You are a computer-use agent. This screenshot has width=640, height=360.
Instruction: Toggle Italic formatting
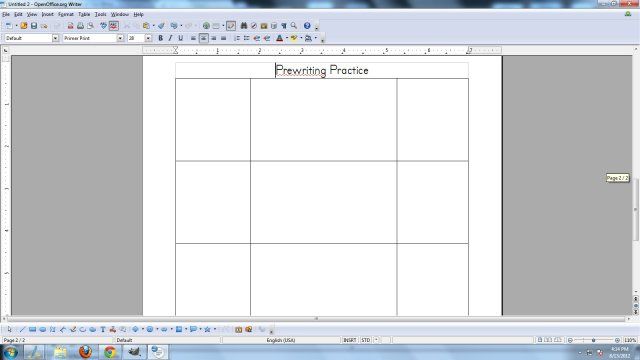170,38
